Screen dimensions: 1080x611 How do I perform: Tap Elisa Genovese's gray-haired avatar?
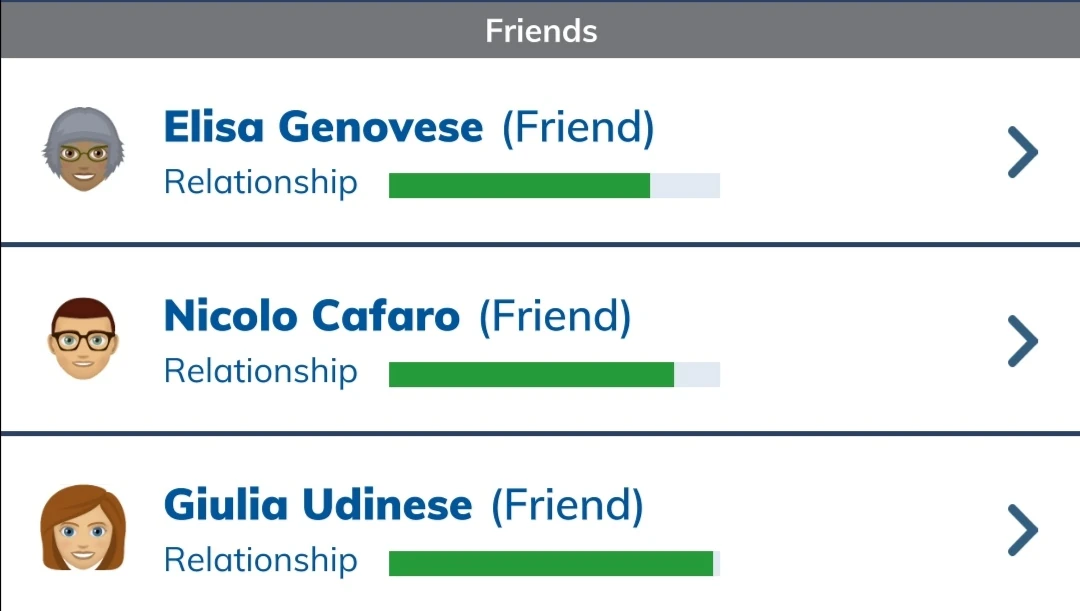pyautogui.click(x=84, y=150)
